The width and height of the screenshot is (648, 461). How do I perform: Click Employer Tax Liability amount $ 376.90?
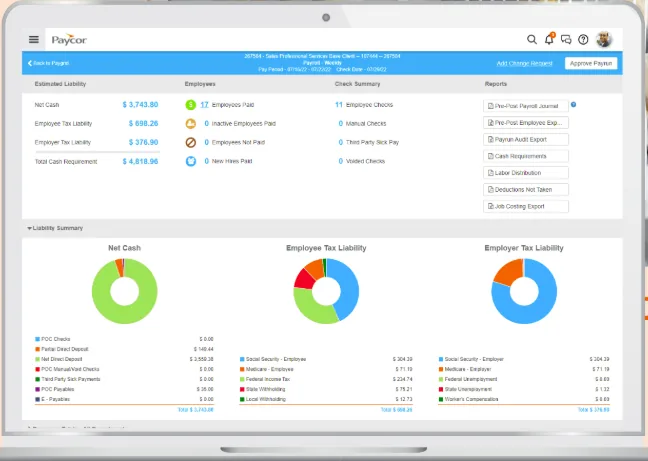pos(143,143)
